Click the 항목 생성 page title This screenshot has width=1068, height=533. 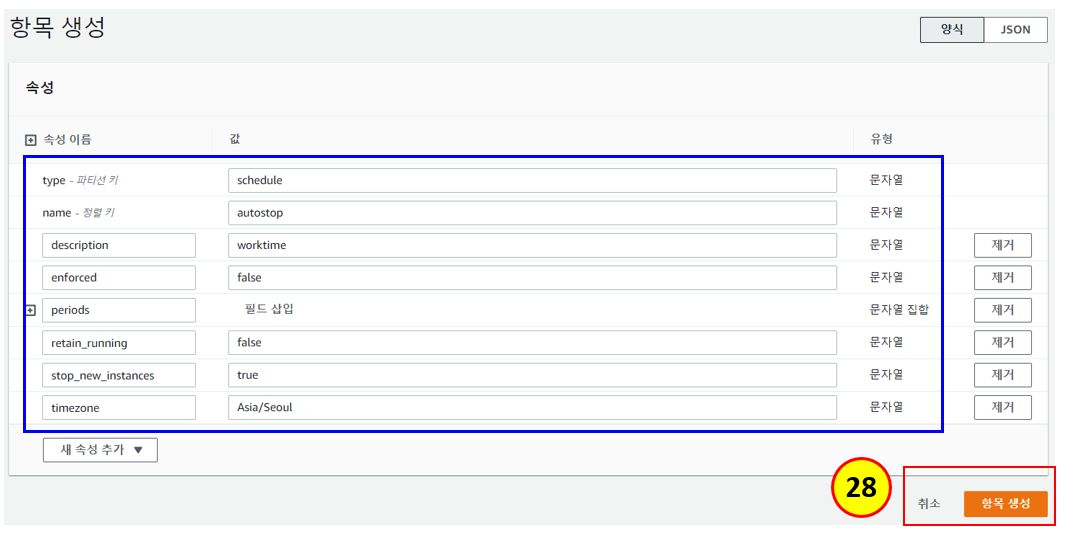pyautogui.click(x=58, y=29)
